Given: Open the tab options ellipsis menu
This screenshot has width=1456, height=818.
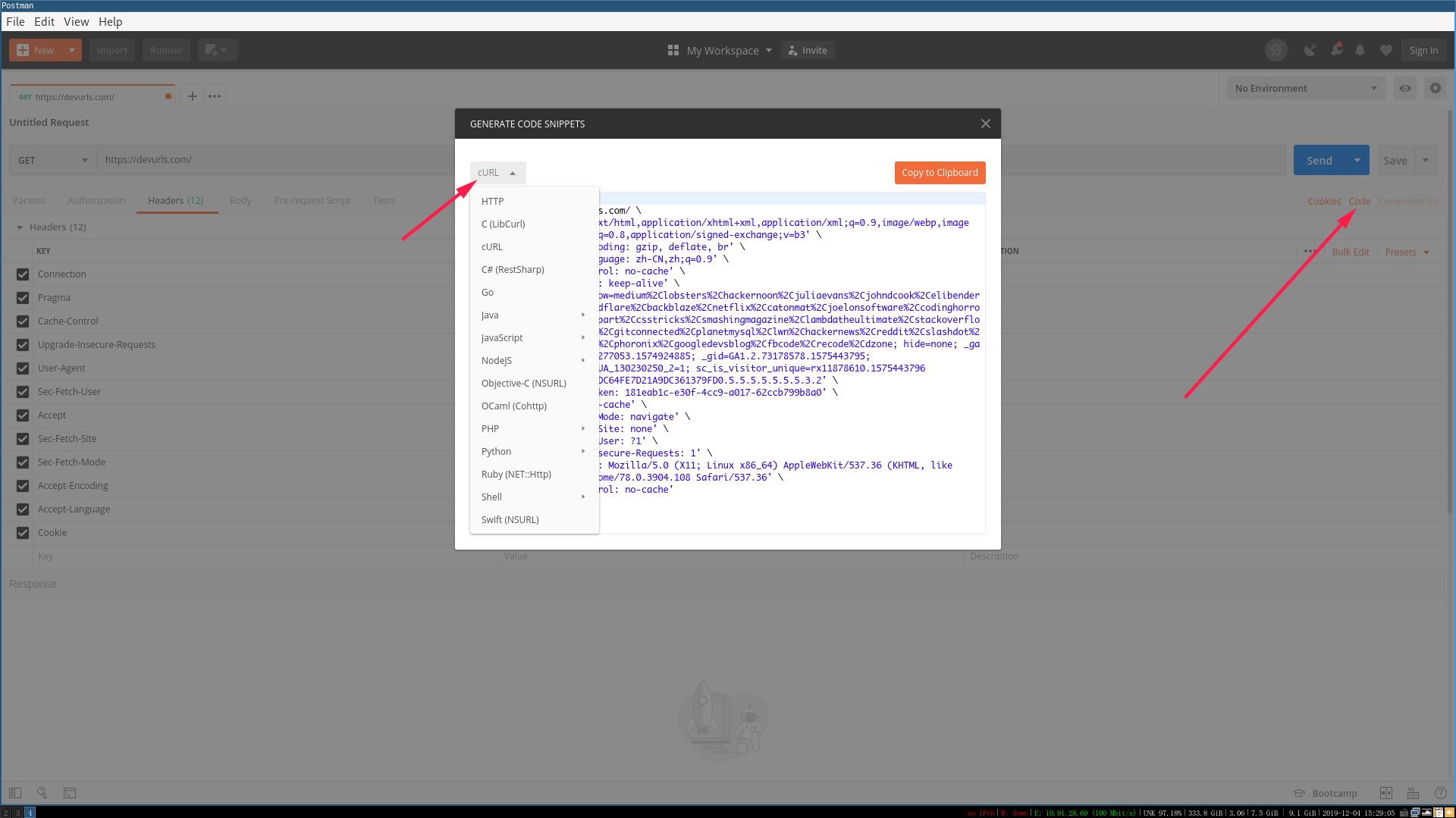Looking at the screenshot, I should tap(215, 96).
